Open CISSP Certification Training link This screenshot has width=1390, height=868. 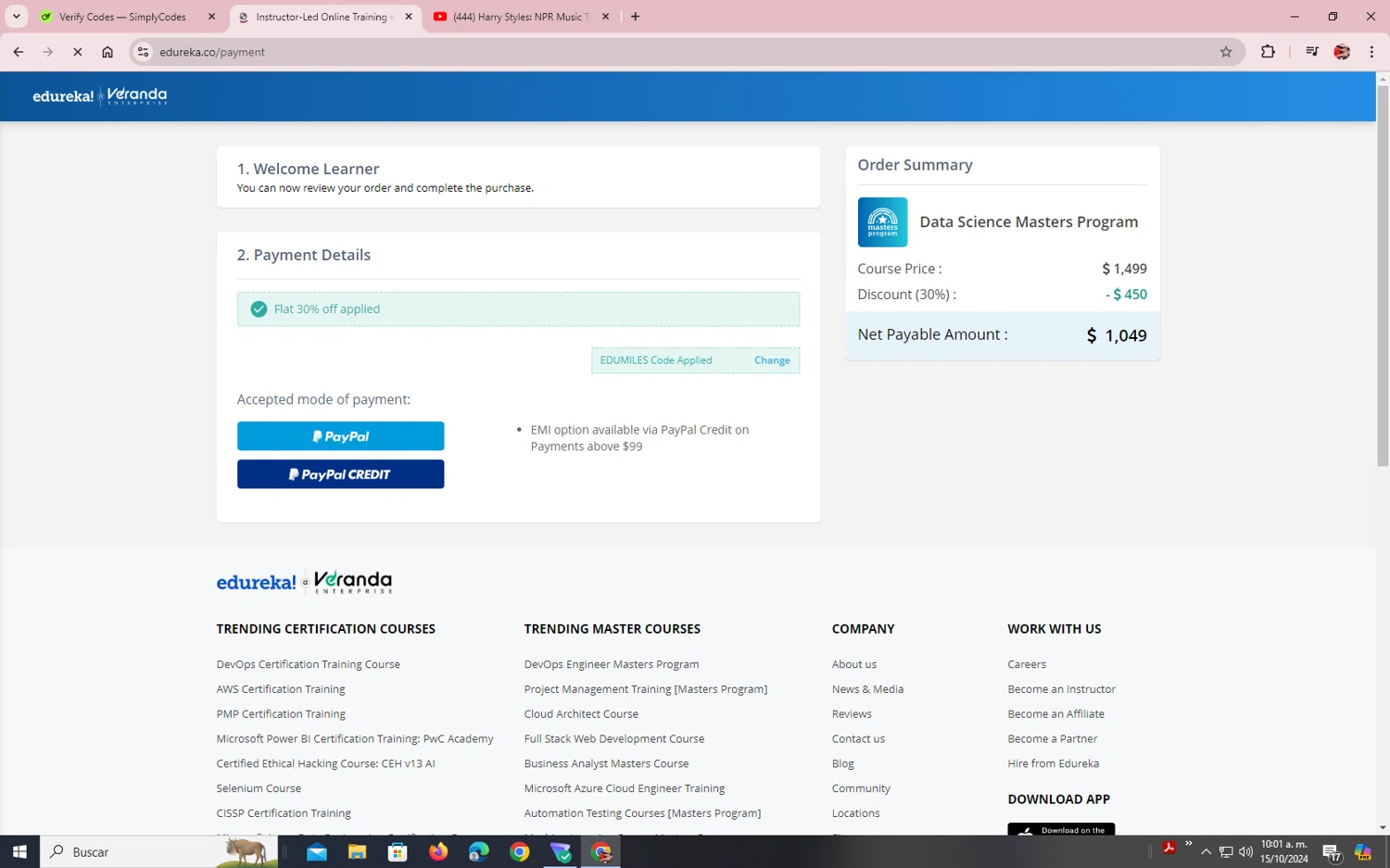click(284, 813)
